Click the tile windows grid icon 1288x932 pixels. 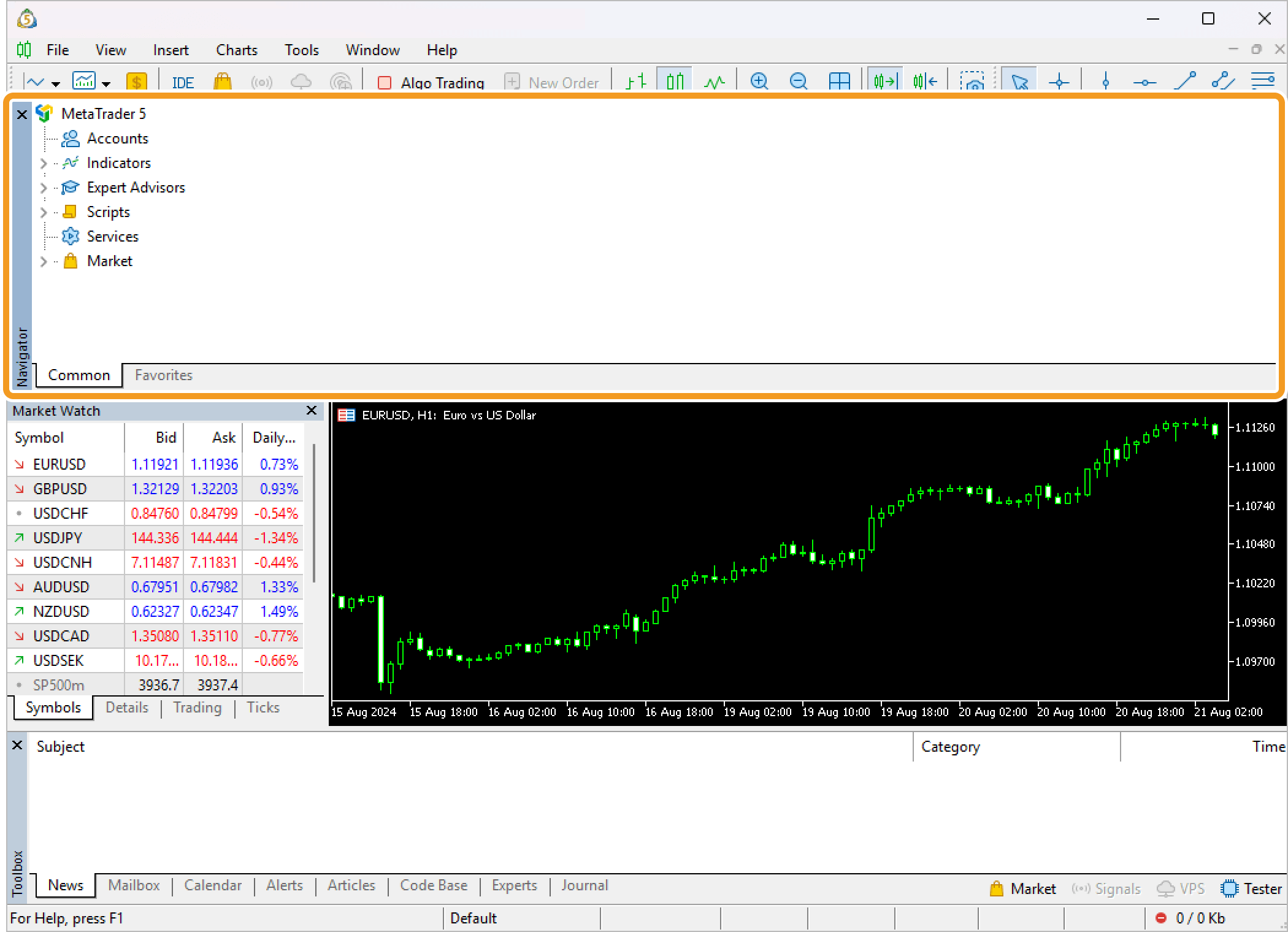tap(839, 81)
